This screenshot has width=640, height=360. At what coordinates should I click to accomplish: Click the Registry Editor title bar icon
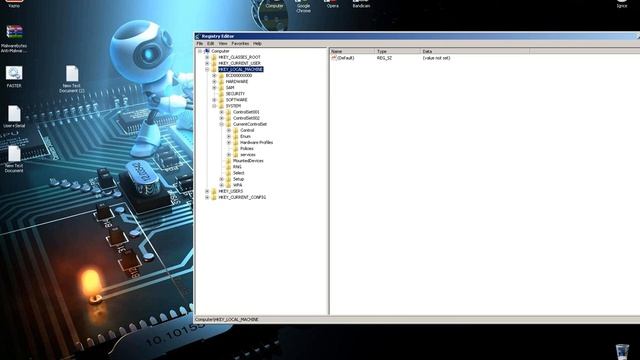point(198,36)
